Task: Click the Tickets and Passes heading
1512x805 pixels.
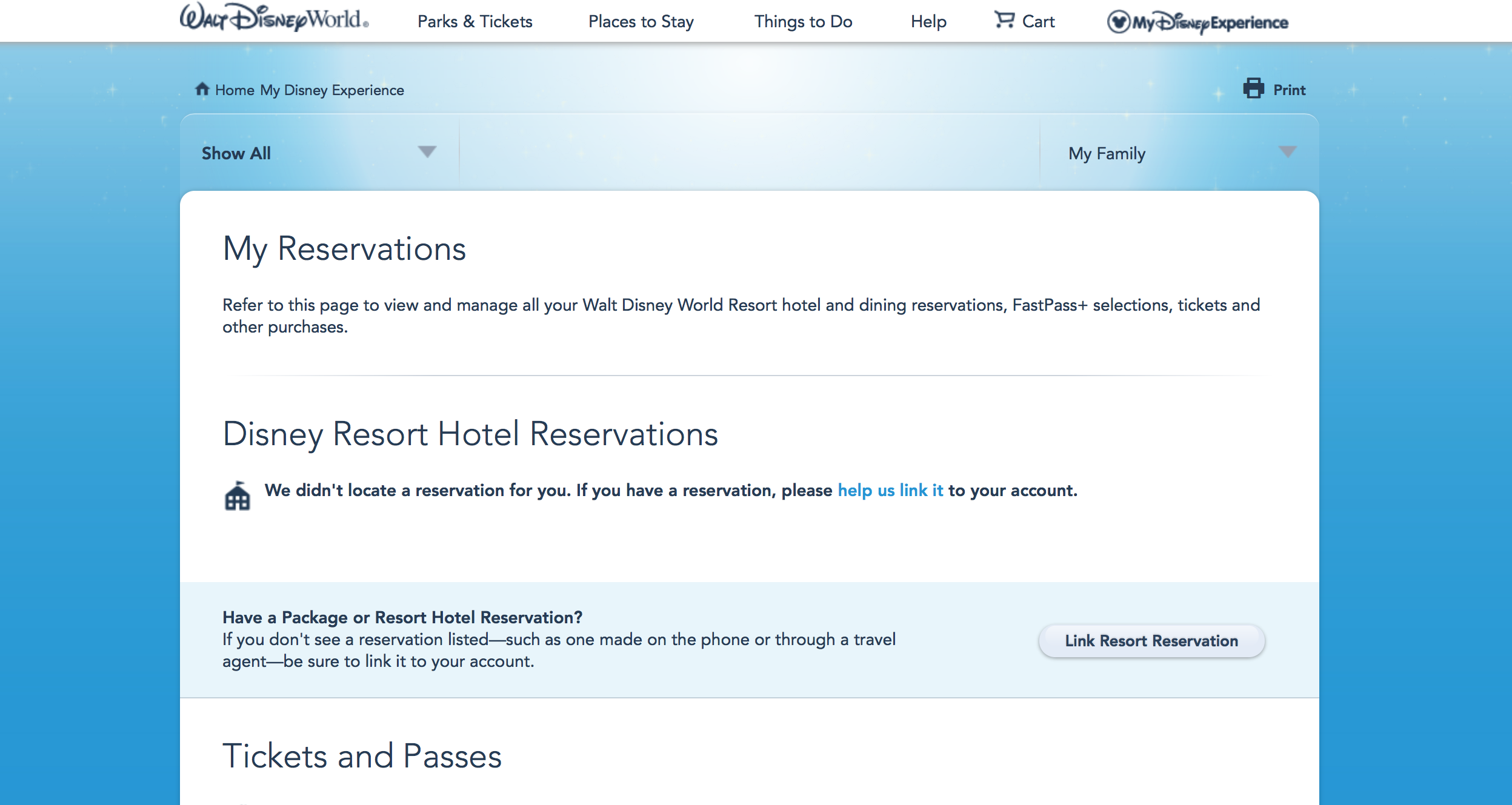Action: (362, 756)
